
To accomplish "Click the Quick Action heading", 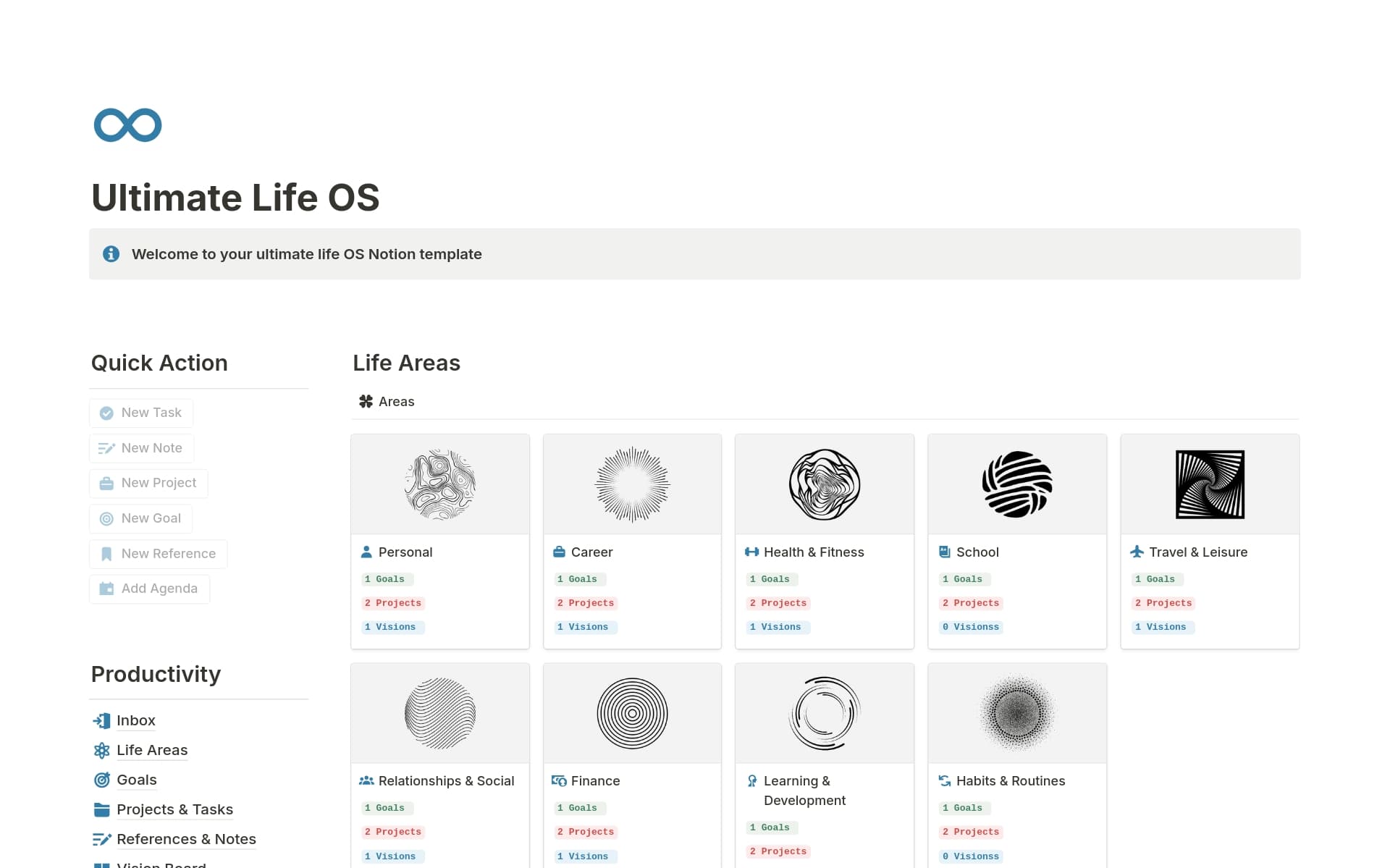I will click(x=159, y=363).
